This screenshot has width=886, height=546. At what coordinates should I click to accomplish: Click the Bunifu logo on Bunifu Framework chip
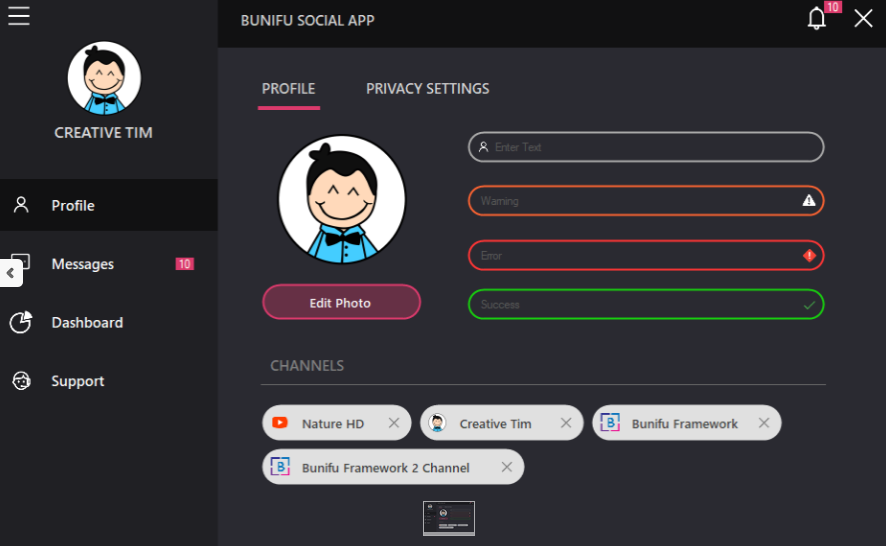point(610,422)
